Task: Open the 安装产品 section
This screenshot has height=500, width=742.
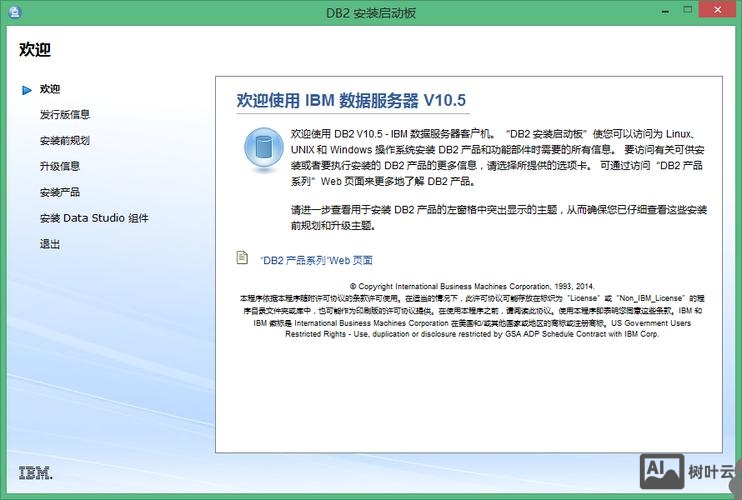Action: [60, 192]
